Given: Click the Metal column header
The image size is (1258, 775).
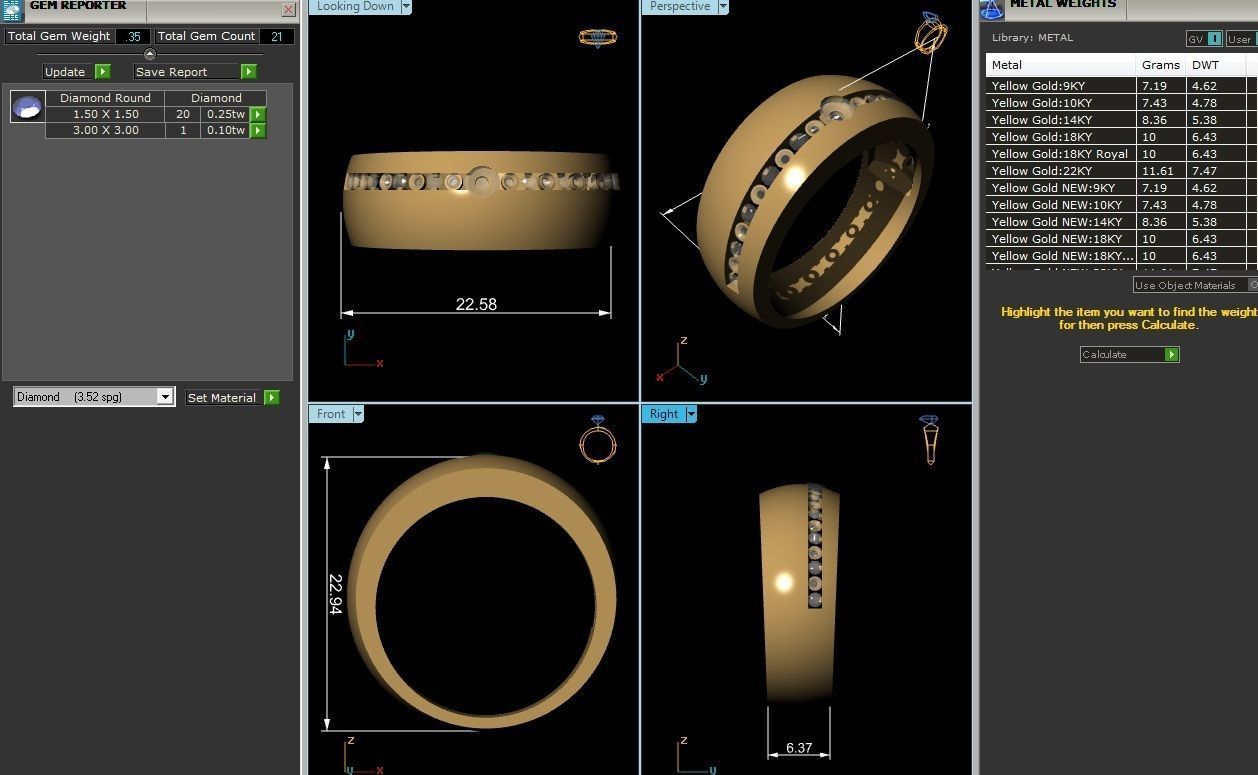Looking at the screenshot, I should 1061,65.
